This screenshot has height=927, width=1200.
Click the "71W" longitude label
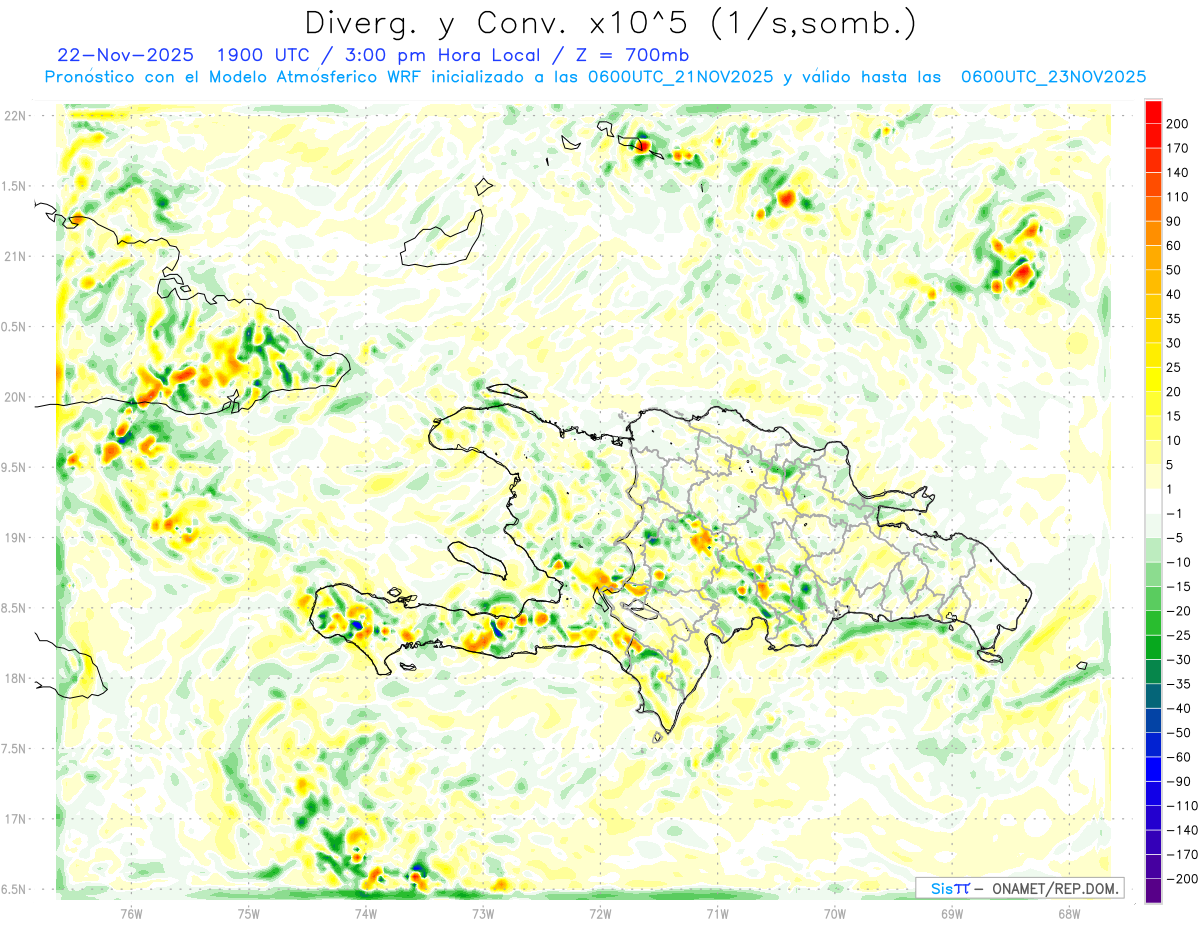coord(717,913)
